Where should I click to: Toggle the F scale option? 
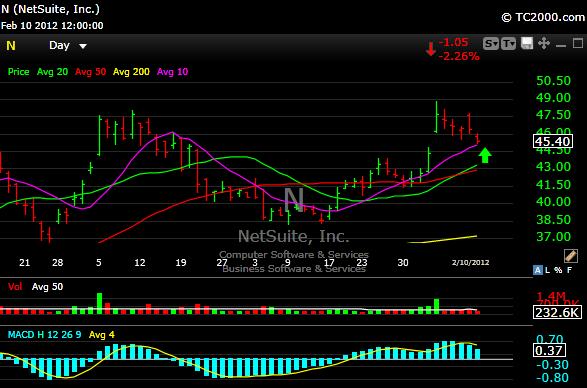pos(569,270)
